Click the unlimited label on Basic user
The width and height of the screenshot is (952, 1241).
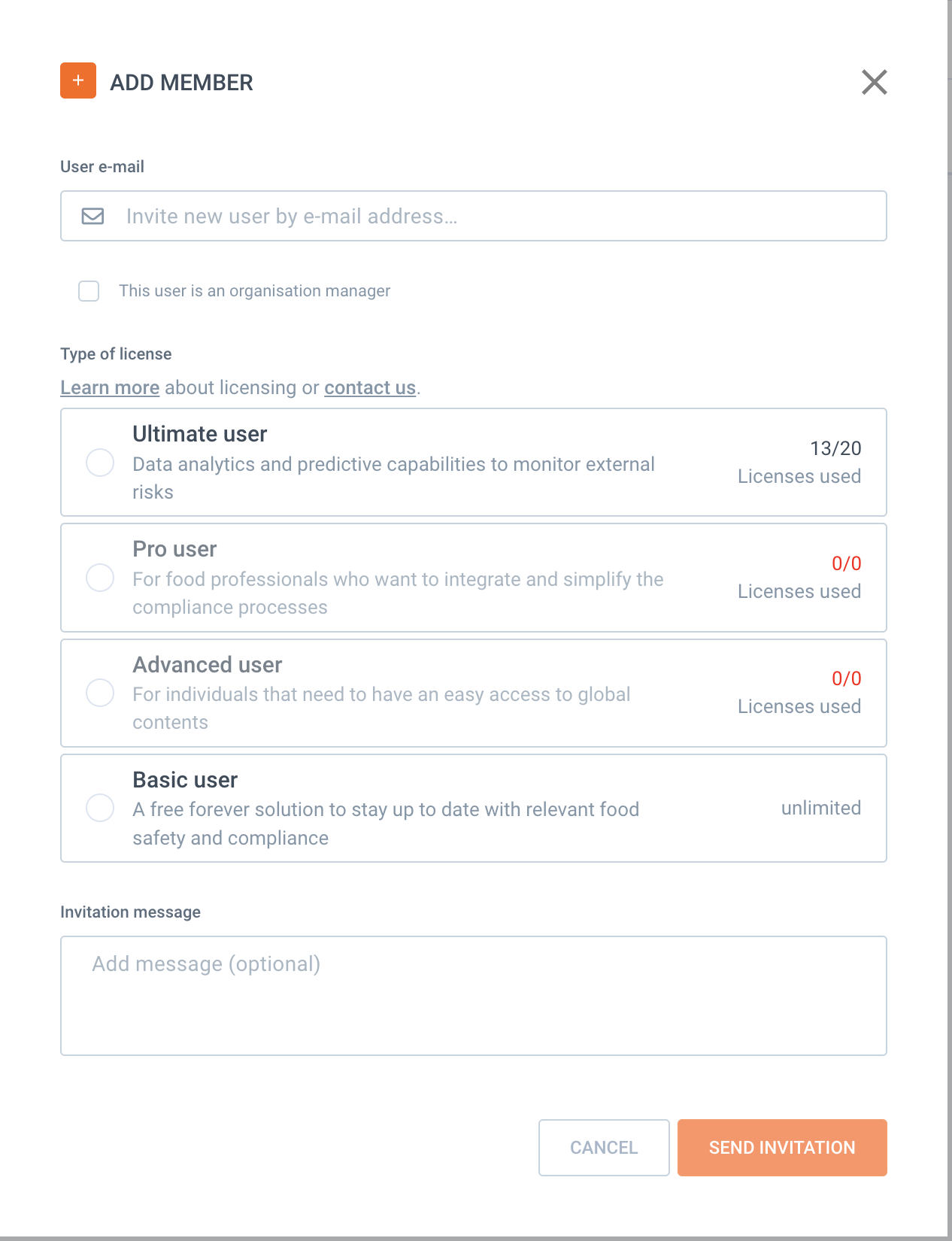(x=820, y=809)
